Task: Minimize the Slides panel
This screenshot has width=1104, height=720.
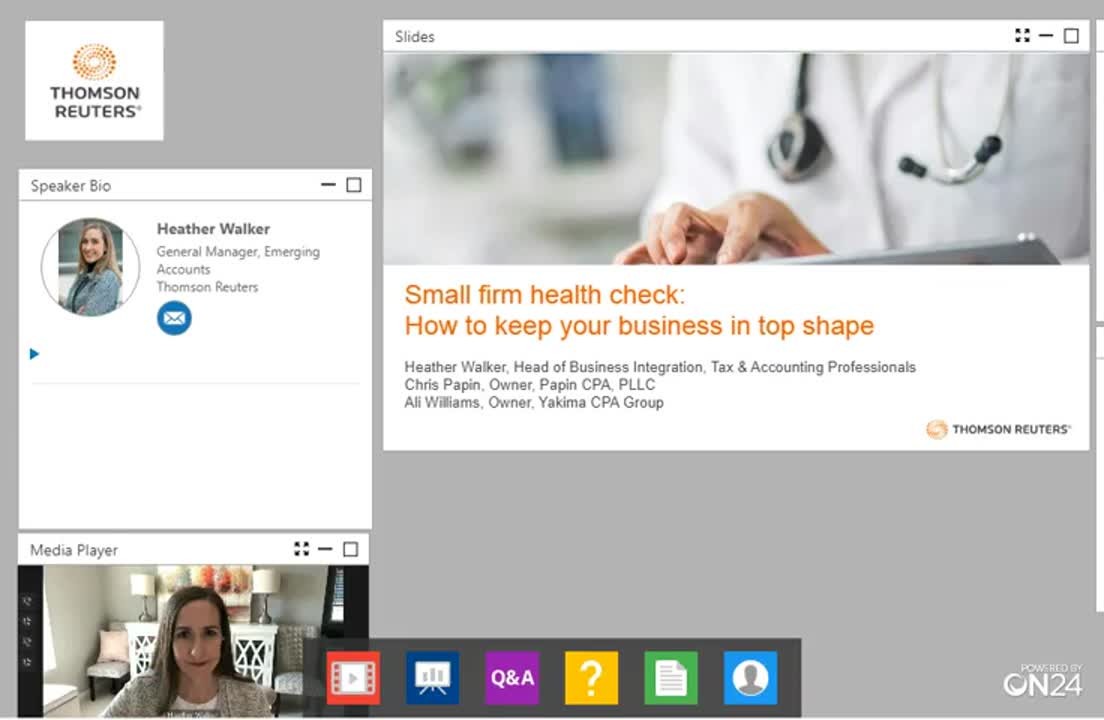Action: (x=1046, y=36)
